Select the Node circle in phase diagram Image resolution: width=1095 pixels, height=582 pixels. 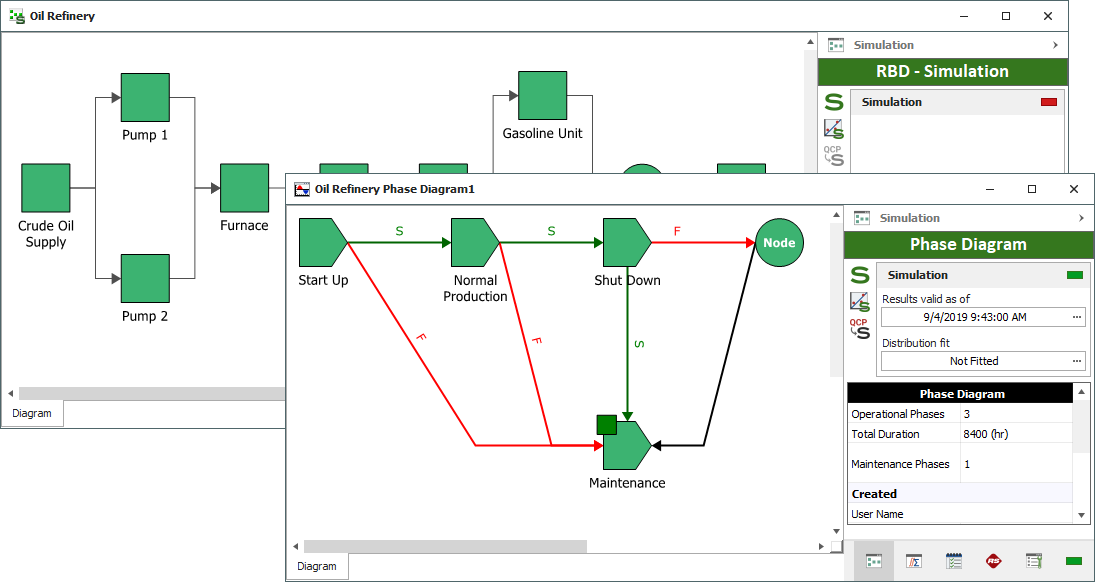tap(779, 243)
